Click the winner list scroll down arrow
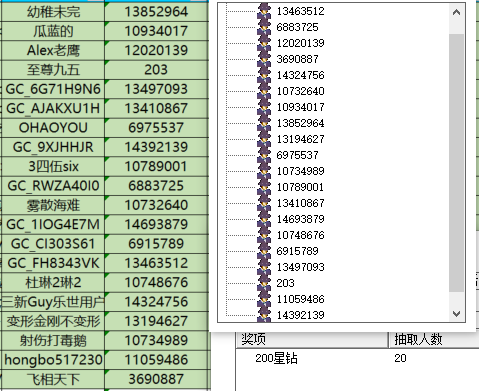Viewport: 479px width, 391px height. point(456,314)
